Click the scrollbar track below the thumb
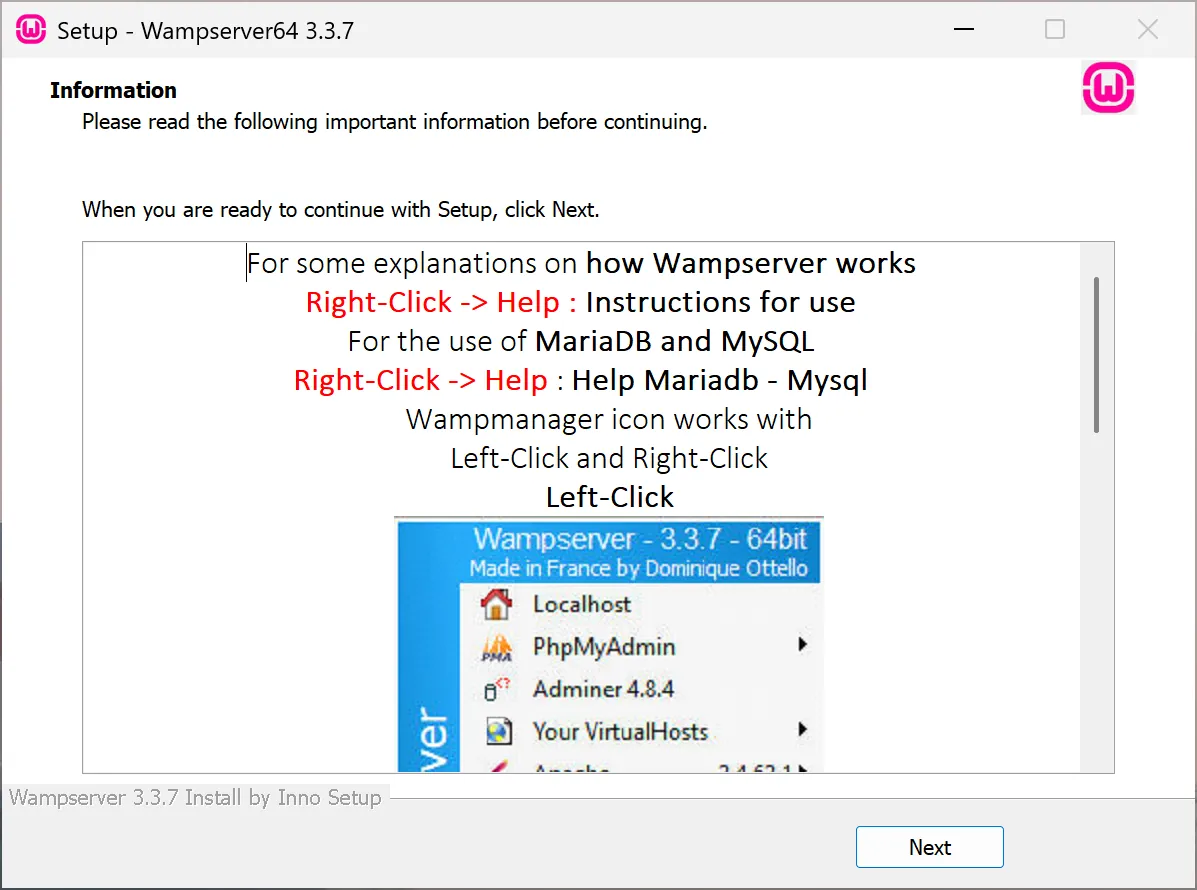This screenshot has height=890, width=1197. (x=1096, y=600)
